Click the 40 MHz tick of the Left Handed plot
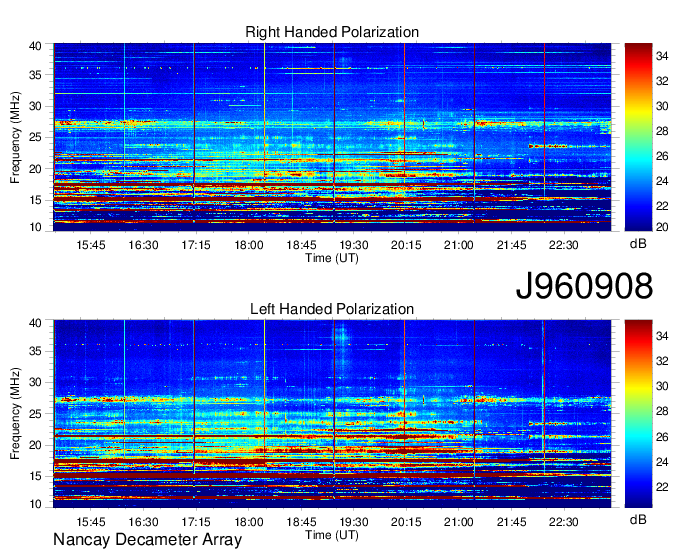680x552 pixels. point(35,323)
